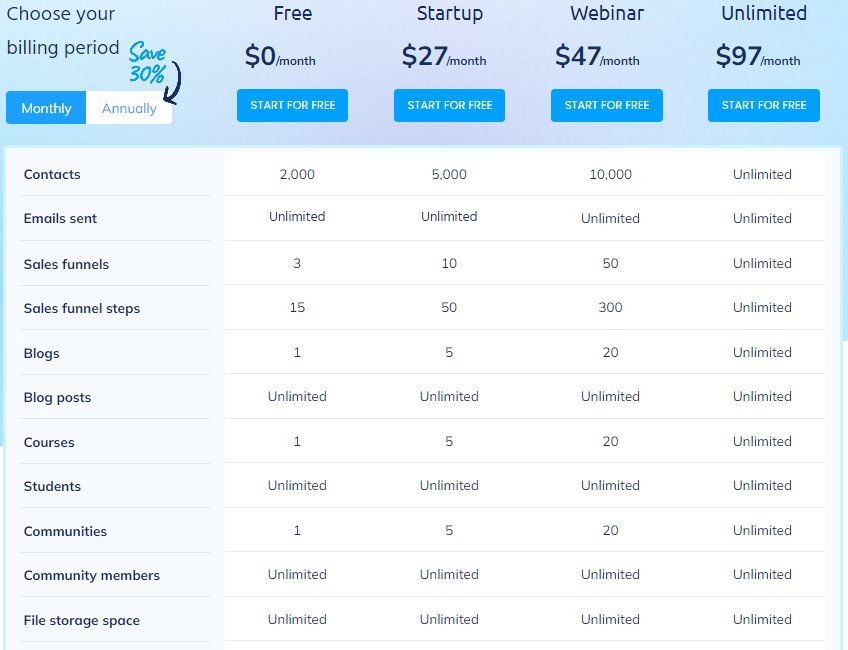Click the 10,000 contacts value for Webinar
The width and height of the screenshot is (848, 650).
(610, 174)
